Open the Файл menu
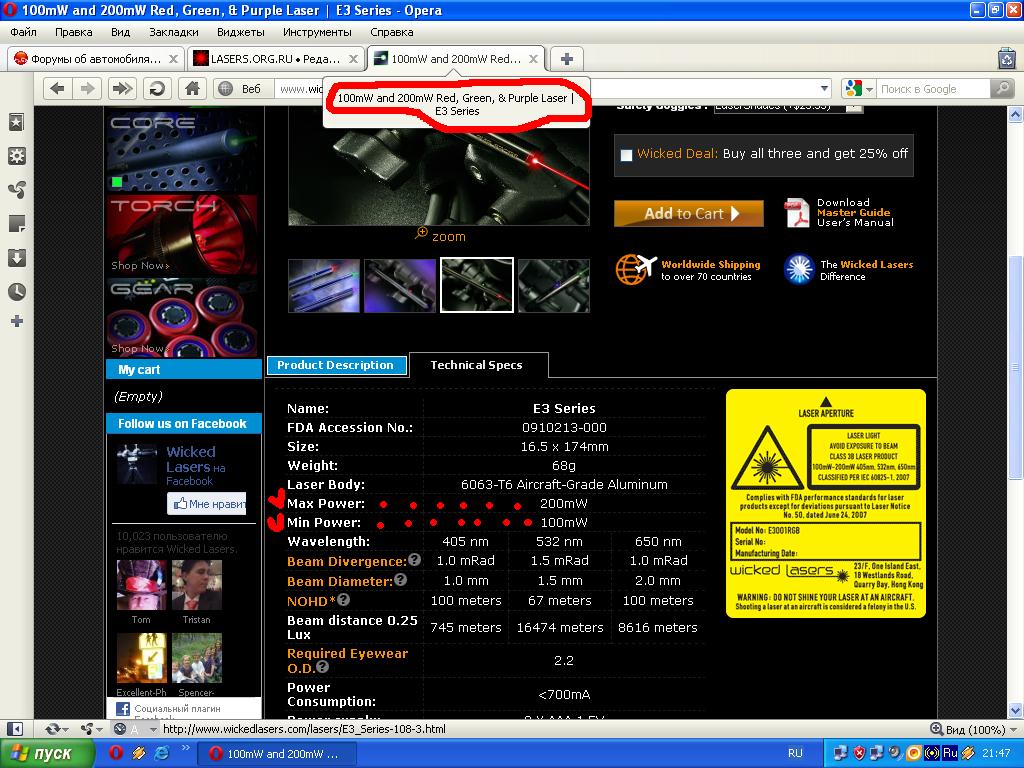The width and height of the screenshot is (1024, 768). (x=24, y=32)
